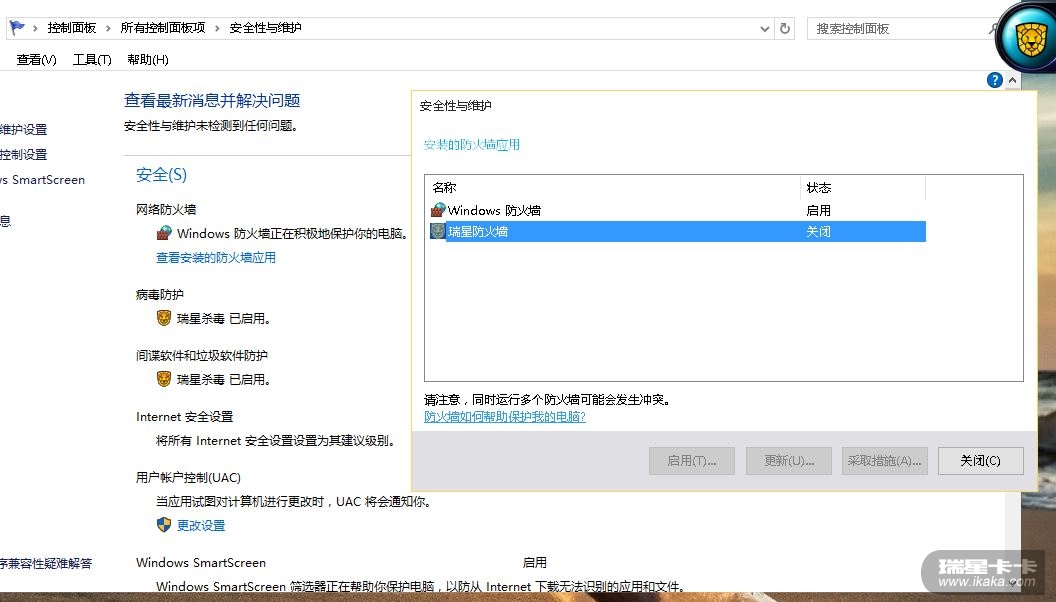Image resolution: width=1056 pixels, height=602 pixels.
Task: Sort by 状态 column header
Action: pos(863,188)
